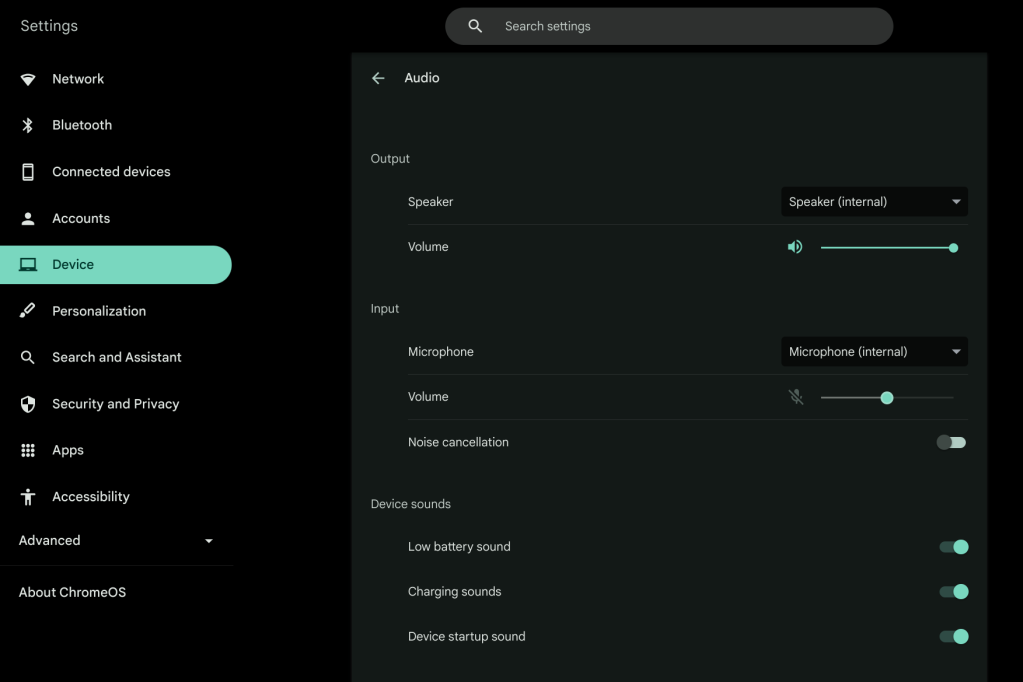Open About ChromeOS

point(73,592)
